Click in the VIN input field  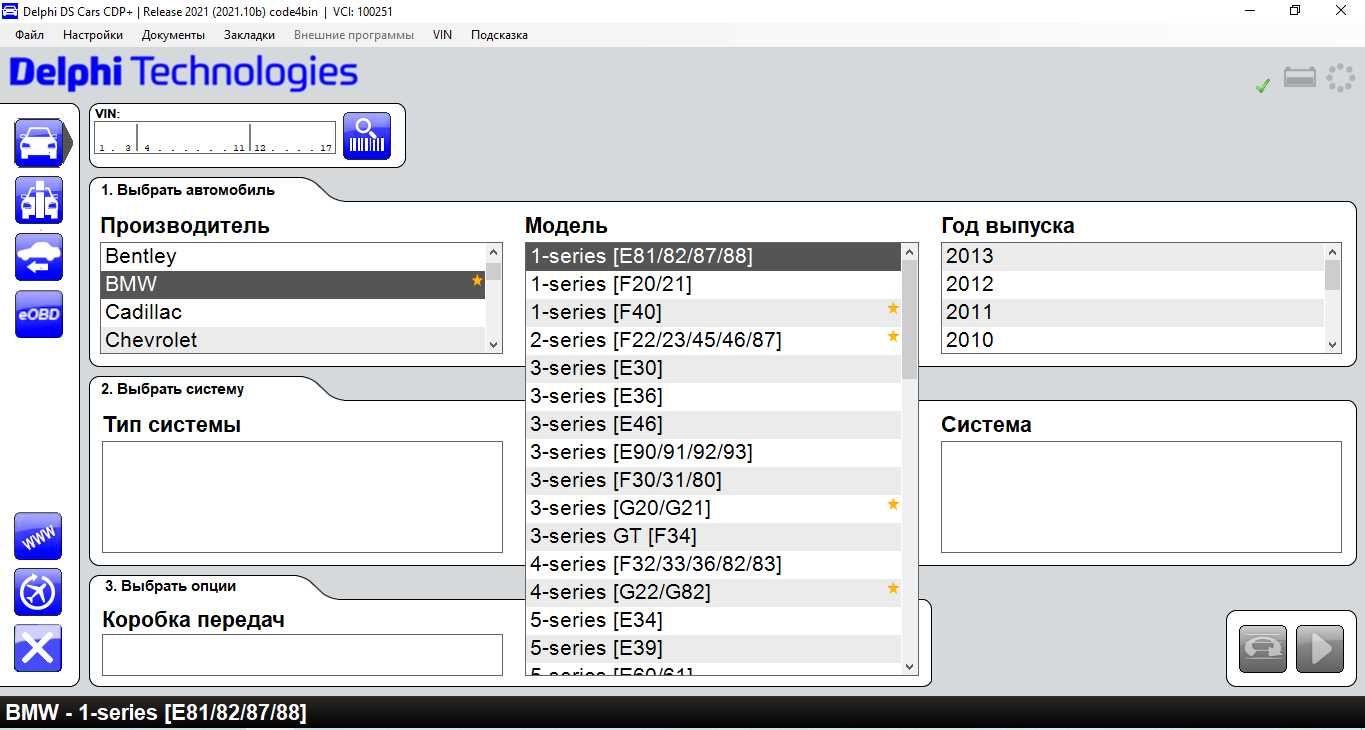tap(215, 138)
